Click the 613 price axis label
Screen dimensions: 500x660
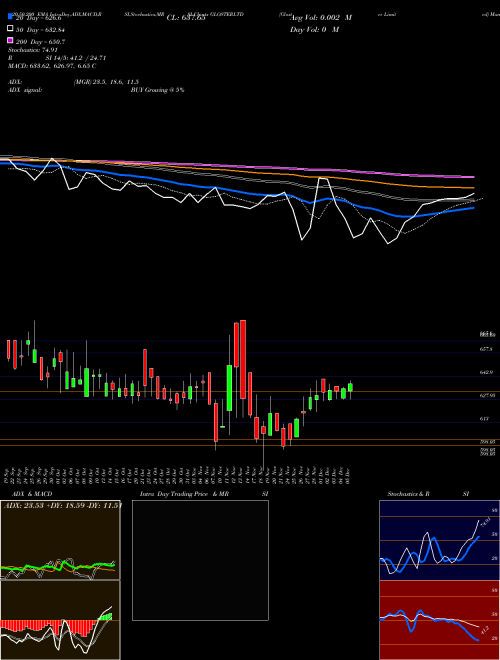[484, 419]
